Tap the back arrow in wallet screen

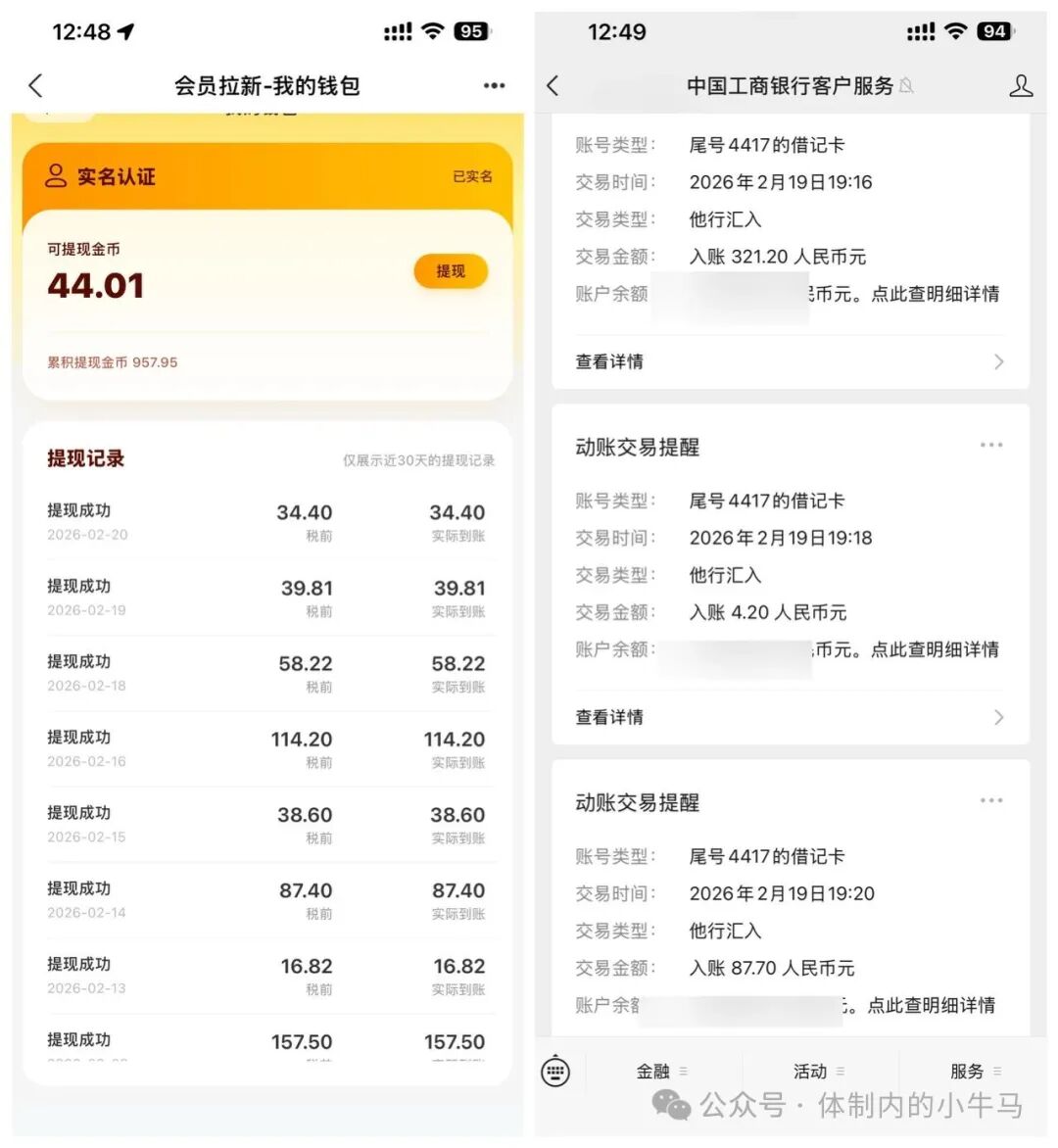click(x=35, y=85)
